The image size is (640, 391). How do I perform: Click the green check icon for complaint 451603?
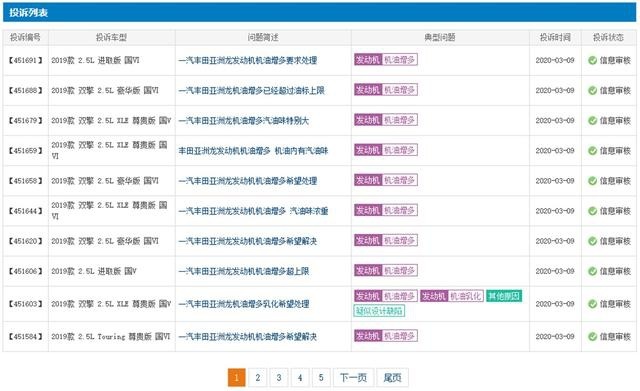pos(592,304)
